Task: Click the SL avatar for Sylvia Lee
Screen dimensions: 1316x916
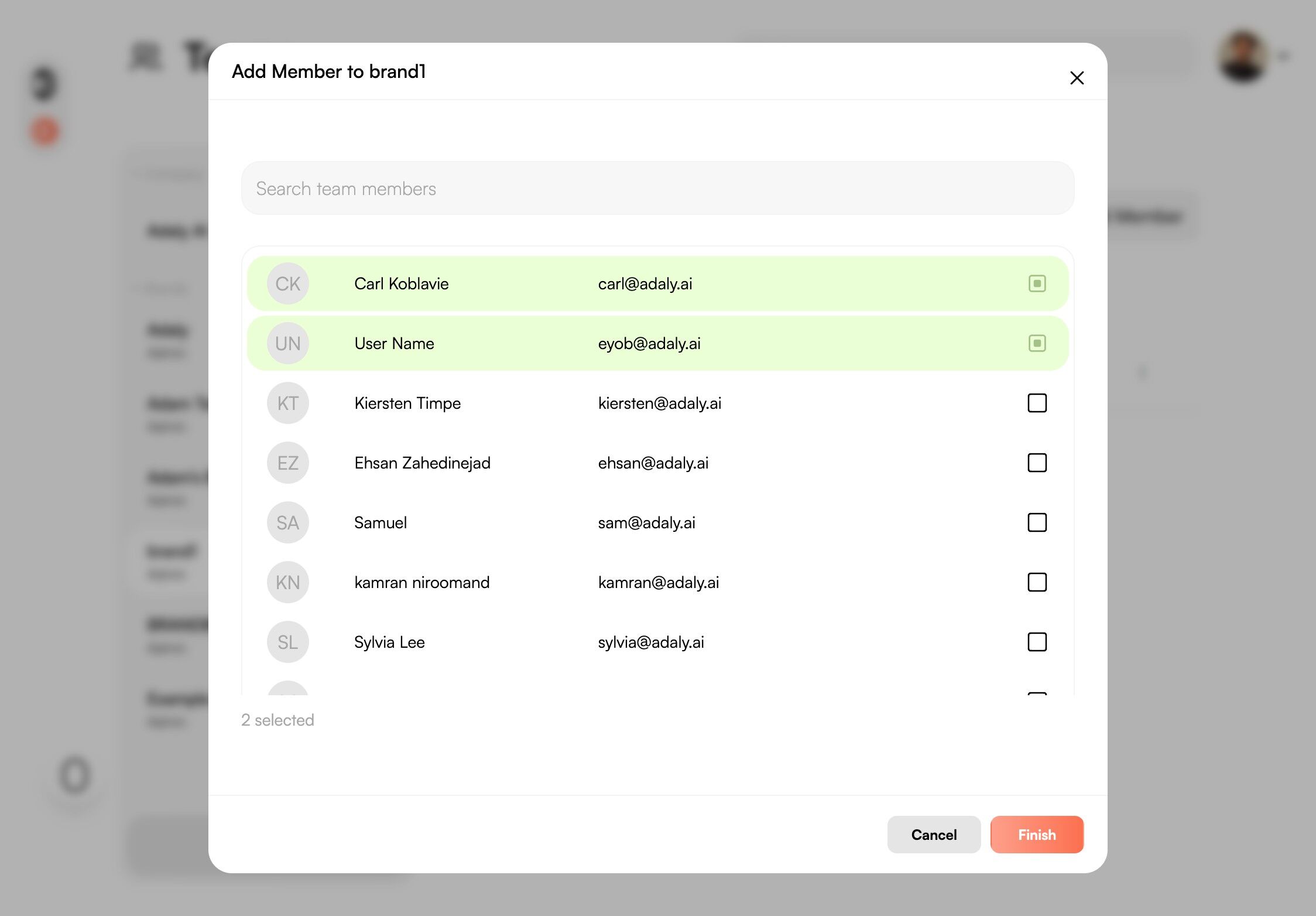Action: pyautogui.click(x=287, y=642)
